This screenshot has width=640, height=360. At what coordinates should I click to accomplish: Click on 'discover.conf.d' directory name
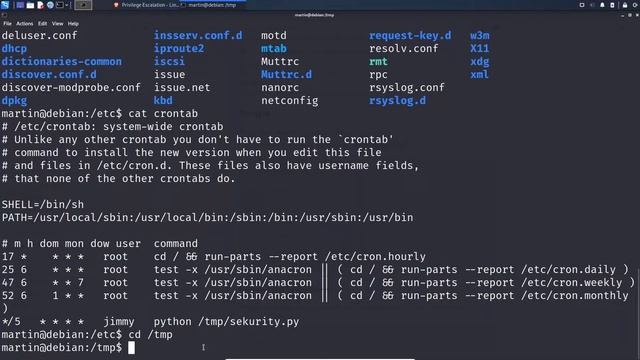click(x=49, y=75)
